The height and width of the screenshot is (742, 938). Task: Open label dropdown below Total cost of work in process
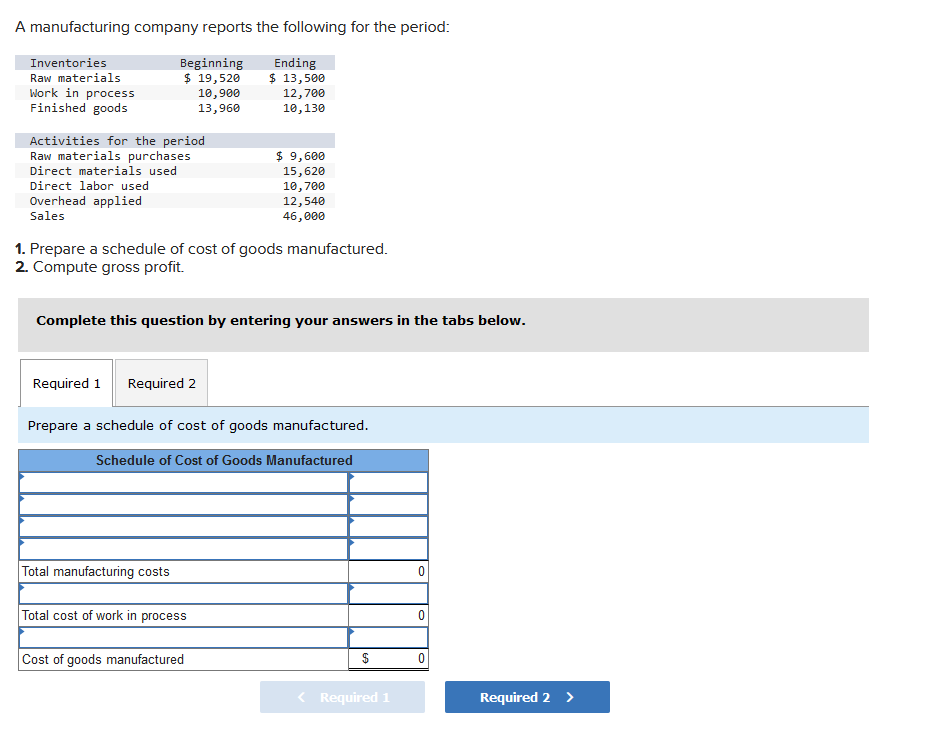[x=184, y=637]
